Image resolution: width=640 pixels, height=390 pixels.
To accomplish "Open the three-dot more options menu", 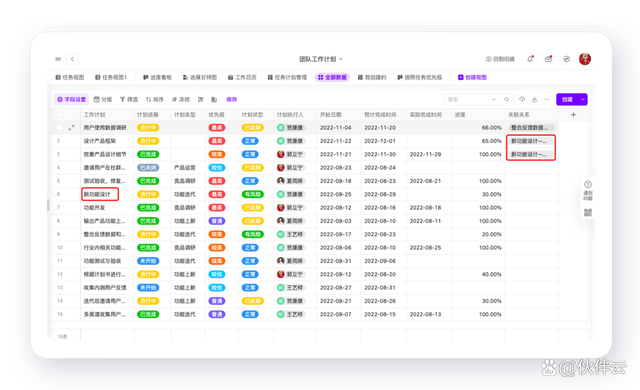I will [547, 99].
